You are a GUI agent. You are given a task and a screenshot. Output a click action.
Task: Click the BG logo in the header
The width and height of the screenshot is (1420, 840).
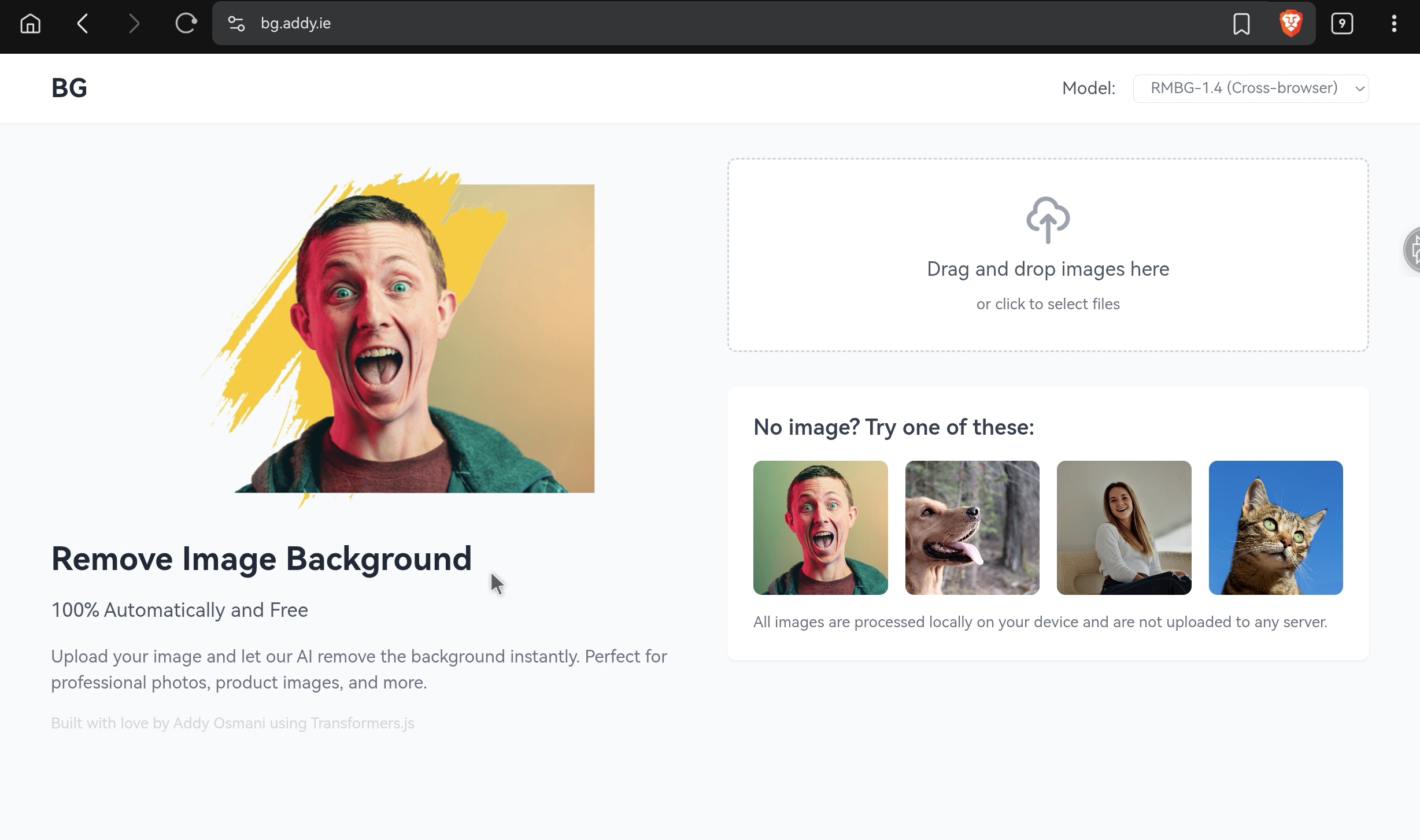coord(69,88)
